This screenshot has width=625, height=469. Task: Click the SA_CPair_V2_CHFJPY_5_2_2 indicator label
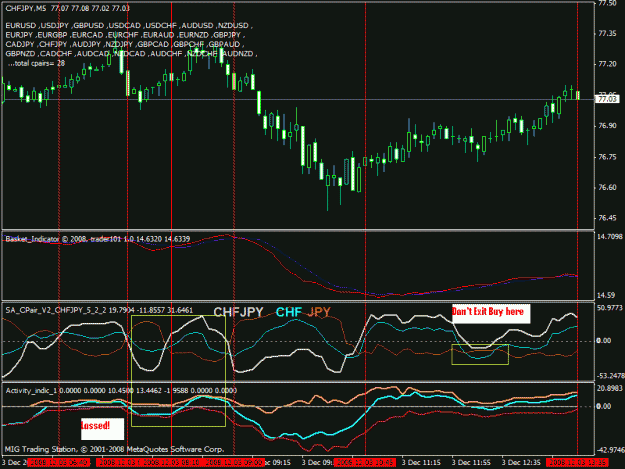pyautogui.click(x=99, y=310)
